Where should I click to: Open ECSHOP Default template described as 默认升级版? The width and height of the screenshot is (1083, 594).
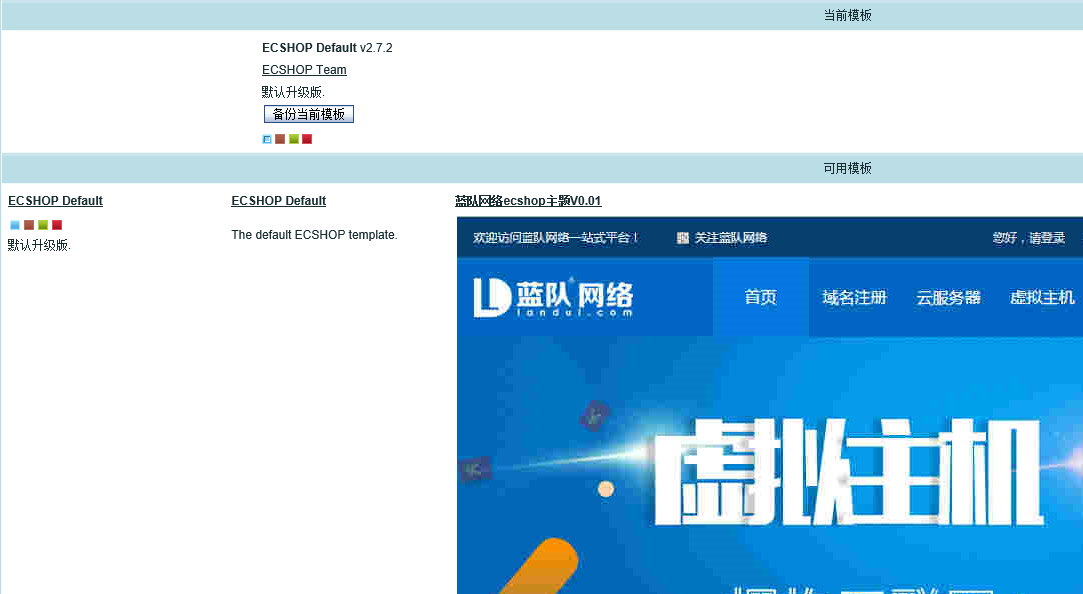[55, 201]
